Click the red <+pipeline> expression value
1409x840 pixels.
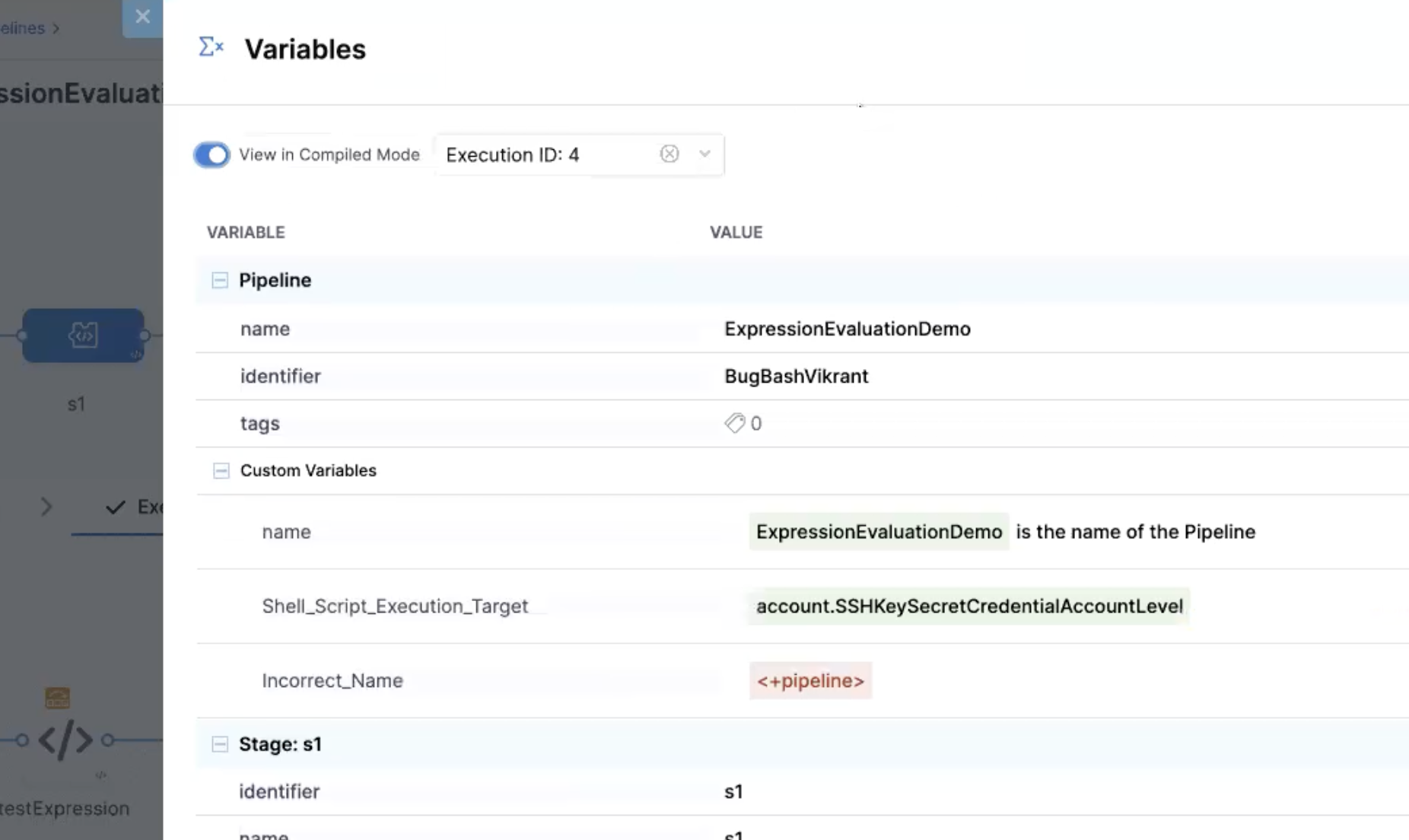click(x=810, y=681)
